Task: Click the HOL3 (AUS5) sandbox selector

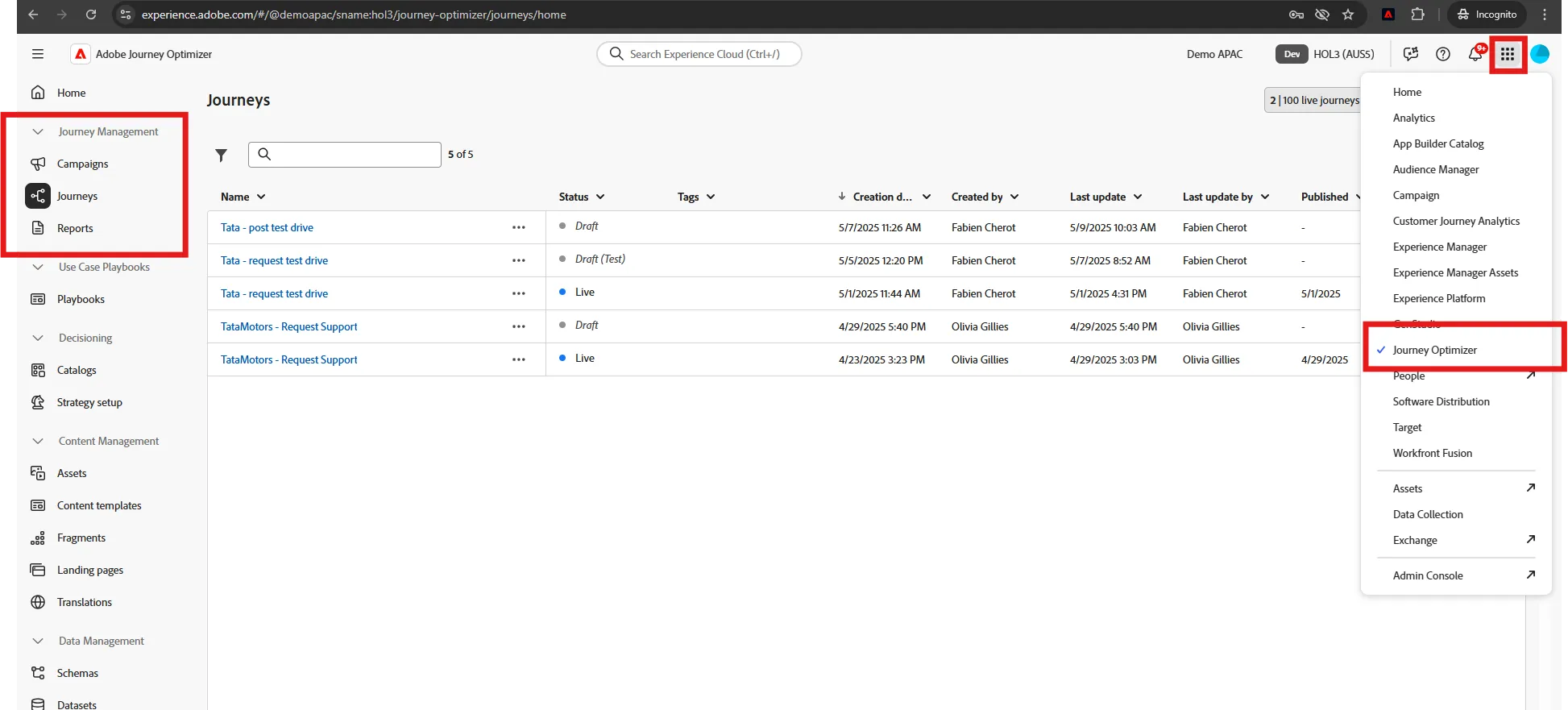Action: [1325, 54]
